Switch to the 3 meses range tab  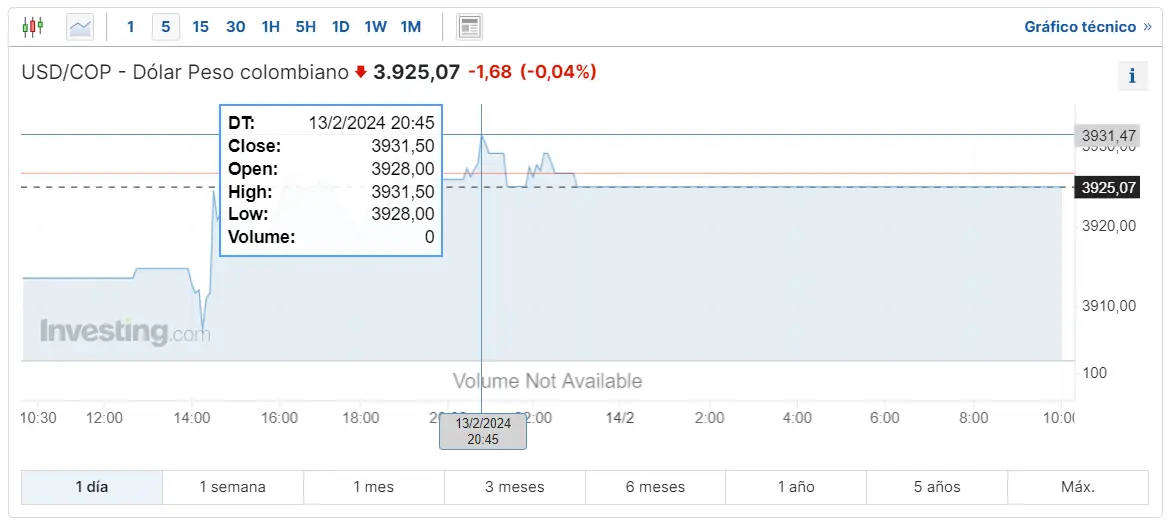click(514, 487)
